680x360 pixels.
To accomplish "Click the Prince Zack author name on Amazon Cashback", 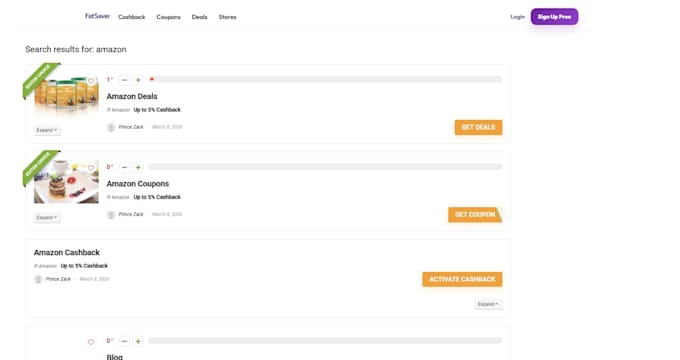I will pos(58,279).
